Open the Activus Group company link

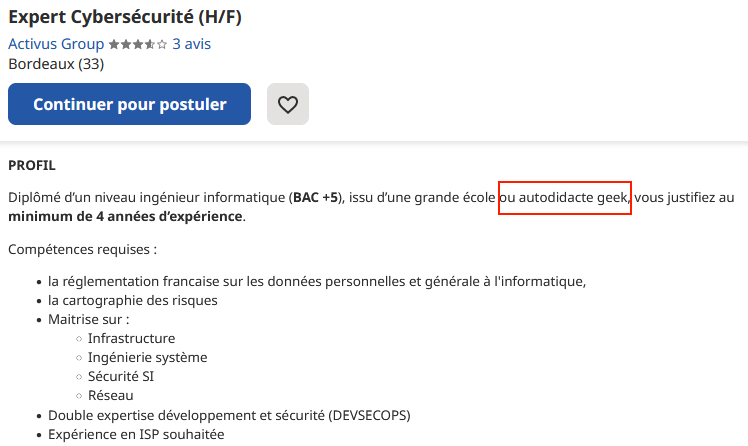56,44
